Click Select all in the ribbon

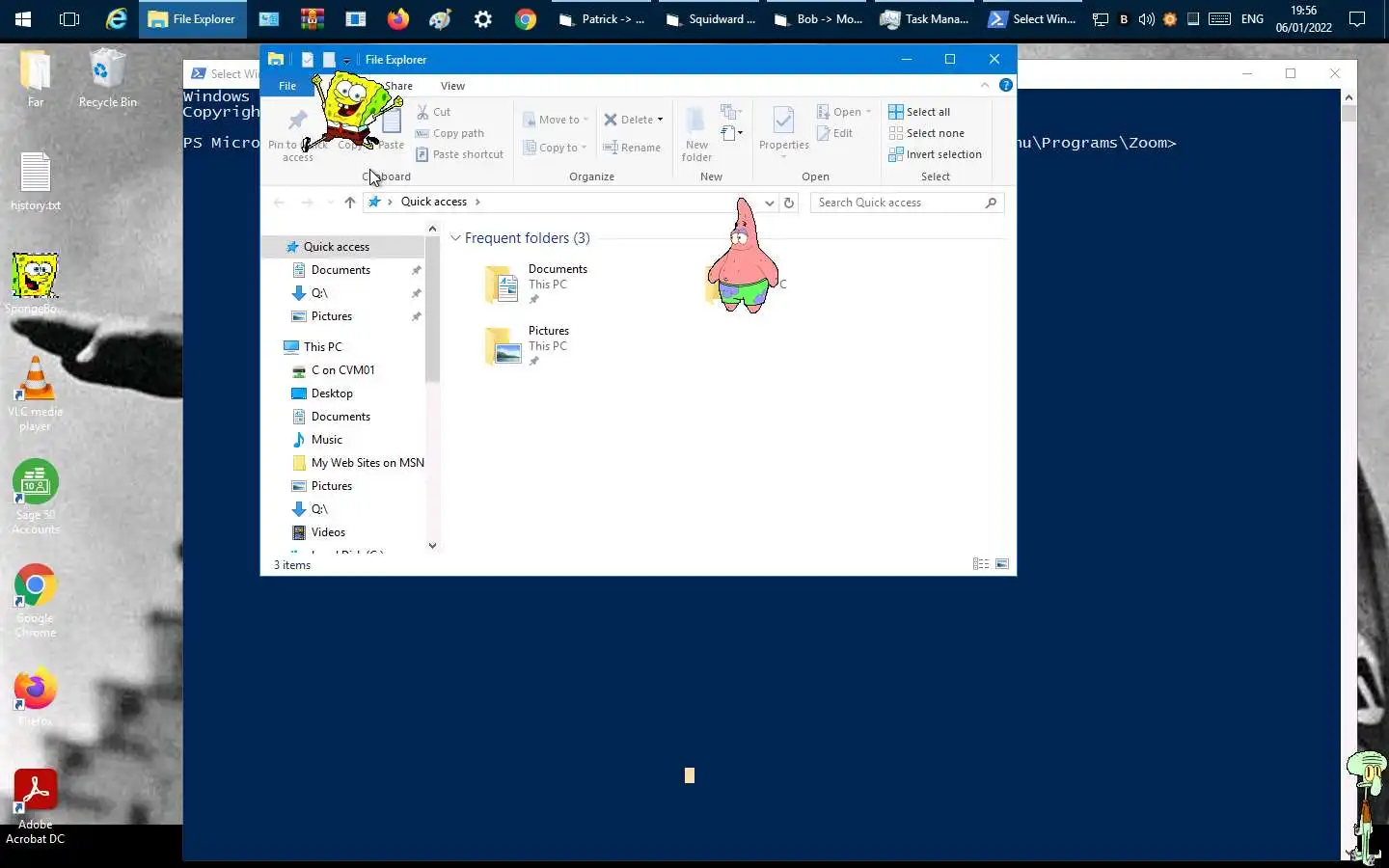[x=919, y=112]
